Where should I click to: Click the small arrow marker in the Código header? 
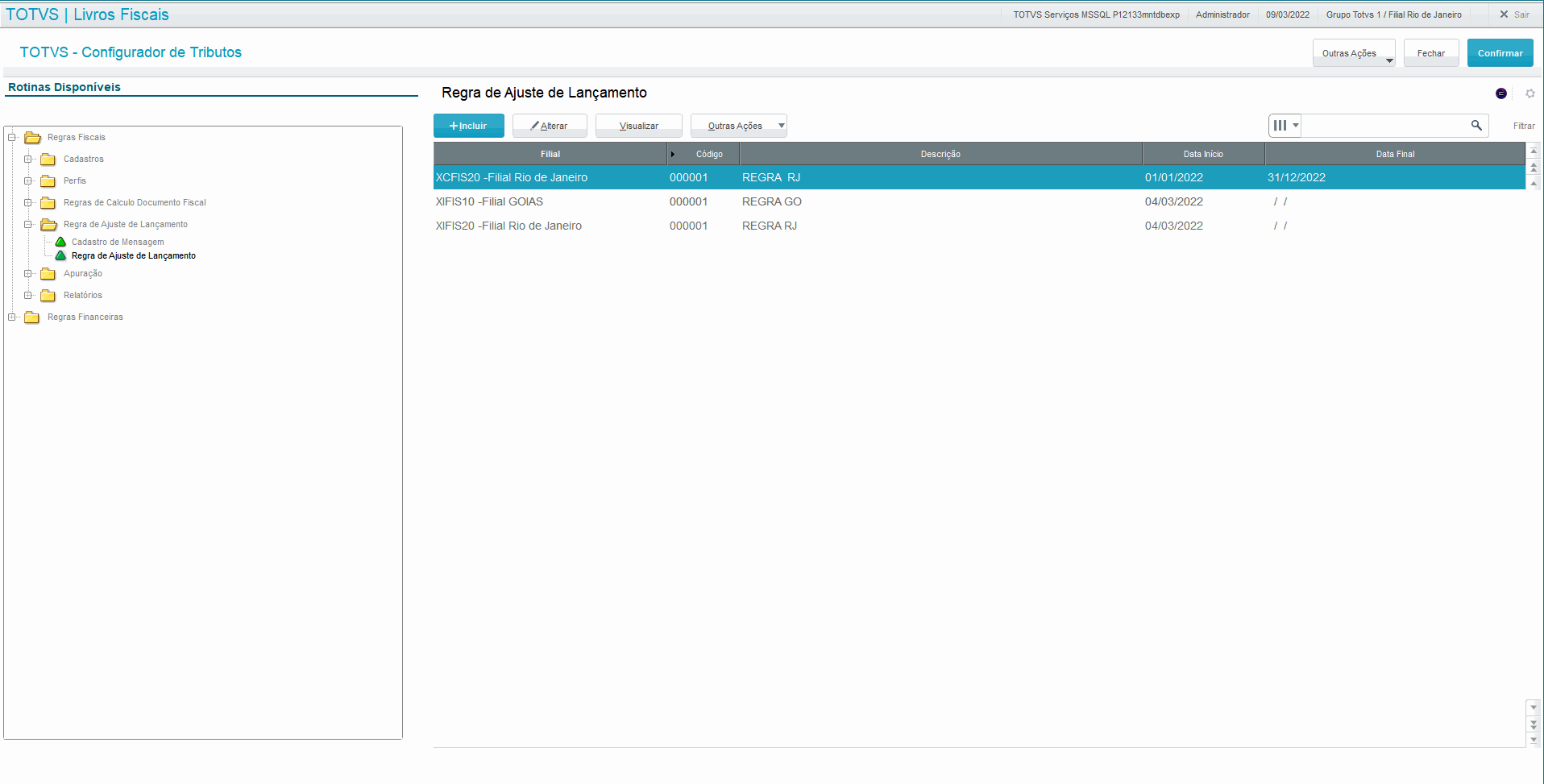click(x=673, y=155)
